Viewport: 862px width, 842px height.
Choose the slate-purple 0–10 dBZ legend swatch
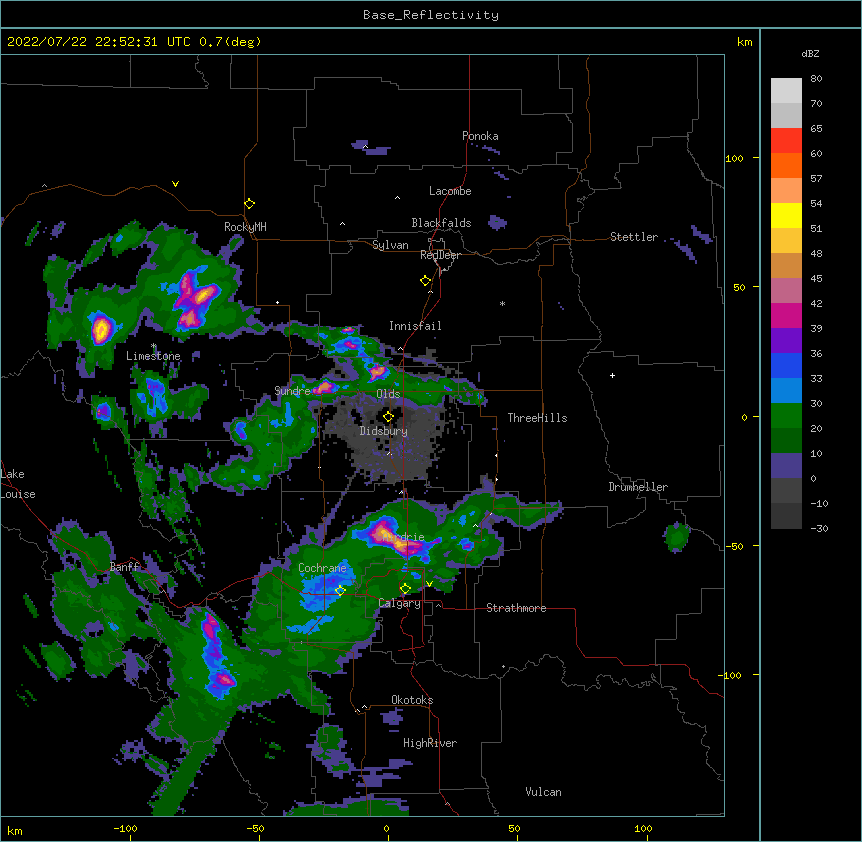(x=786, y=466)
